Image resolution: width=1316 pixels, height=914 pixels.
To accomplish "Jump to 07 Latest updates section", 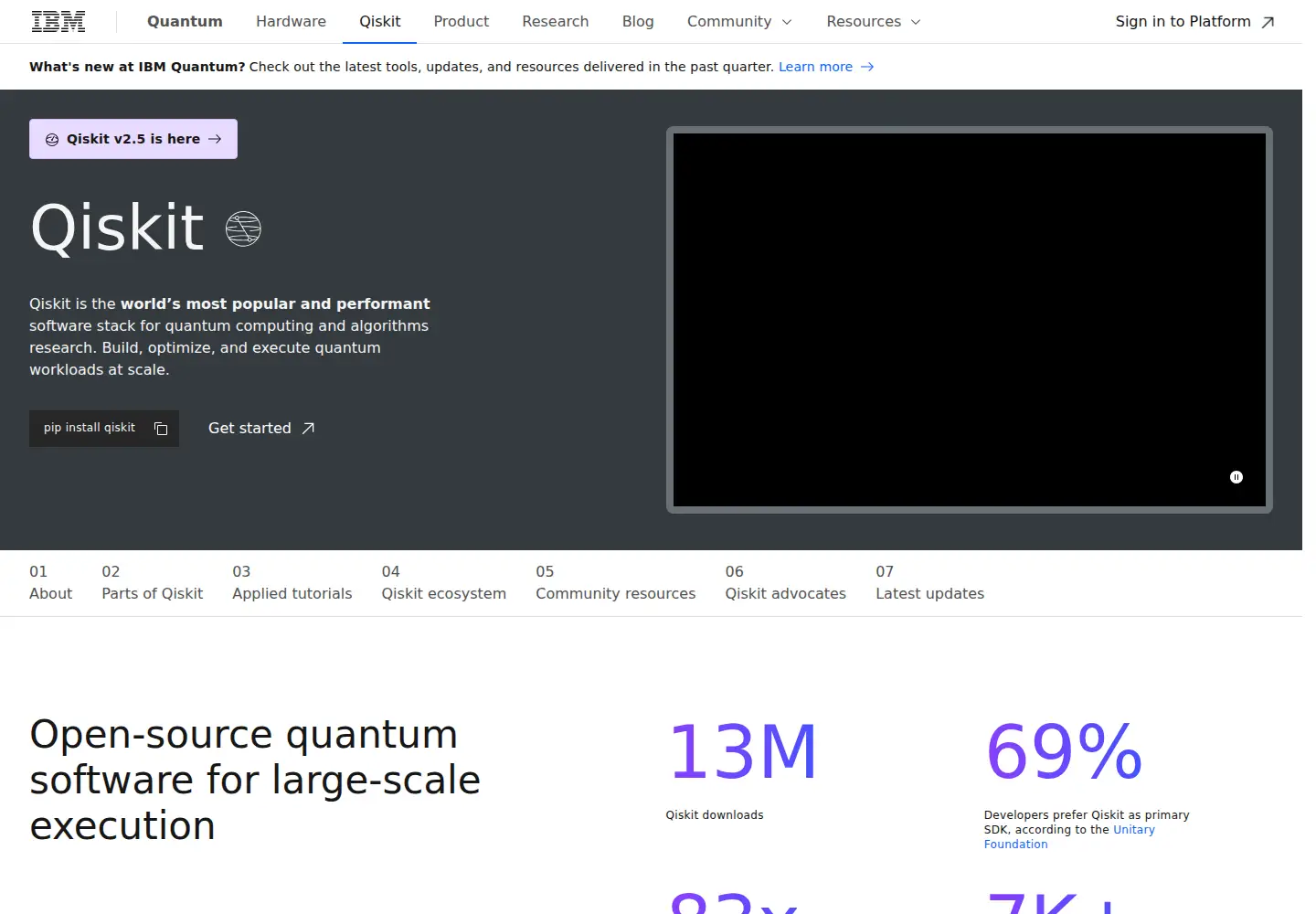I will (x=930, y=582).
